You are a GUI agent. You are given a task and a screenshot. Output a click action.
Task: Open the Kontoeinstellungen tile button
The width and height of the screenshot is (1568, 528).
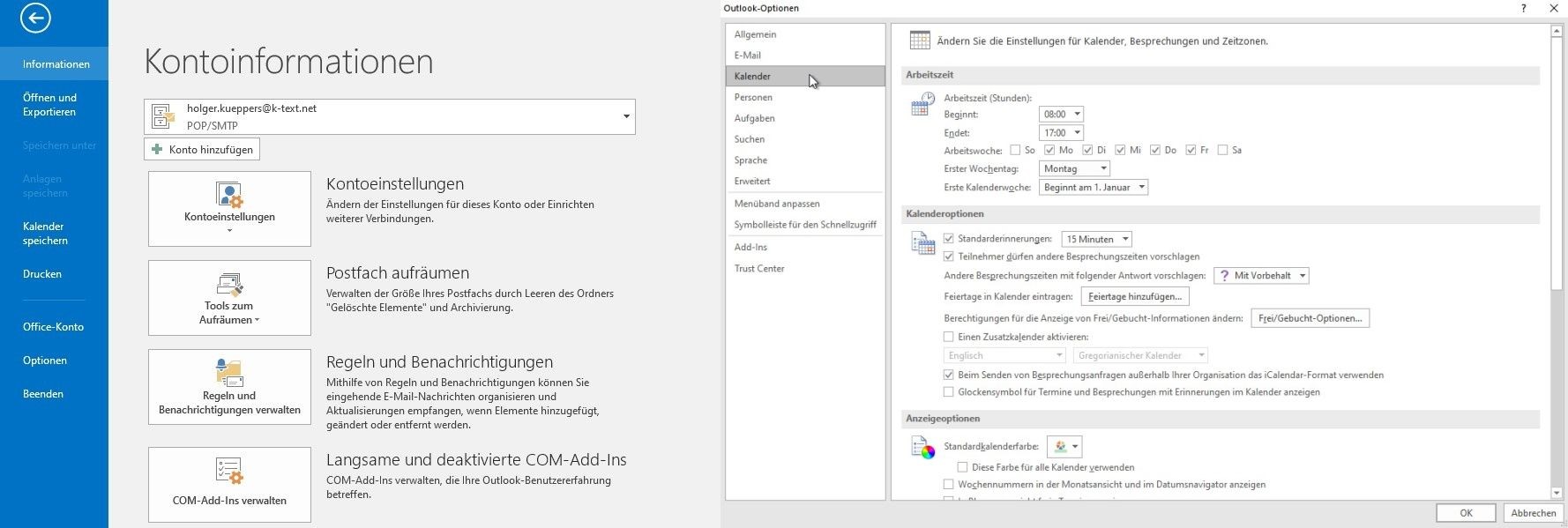[229, 209]
